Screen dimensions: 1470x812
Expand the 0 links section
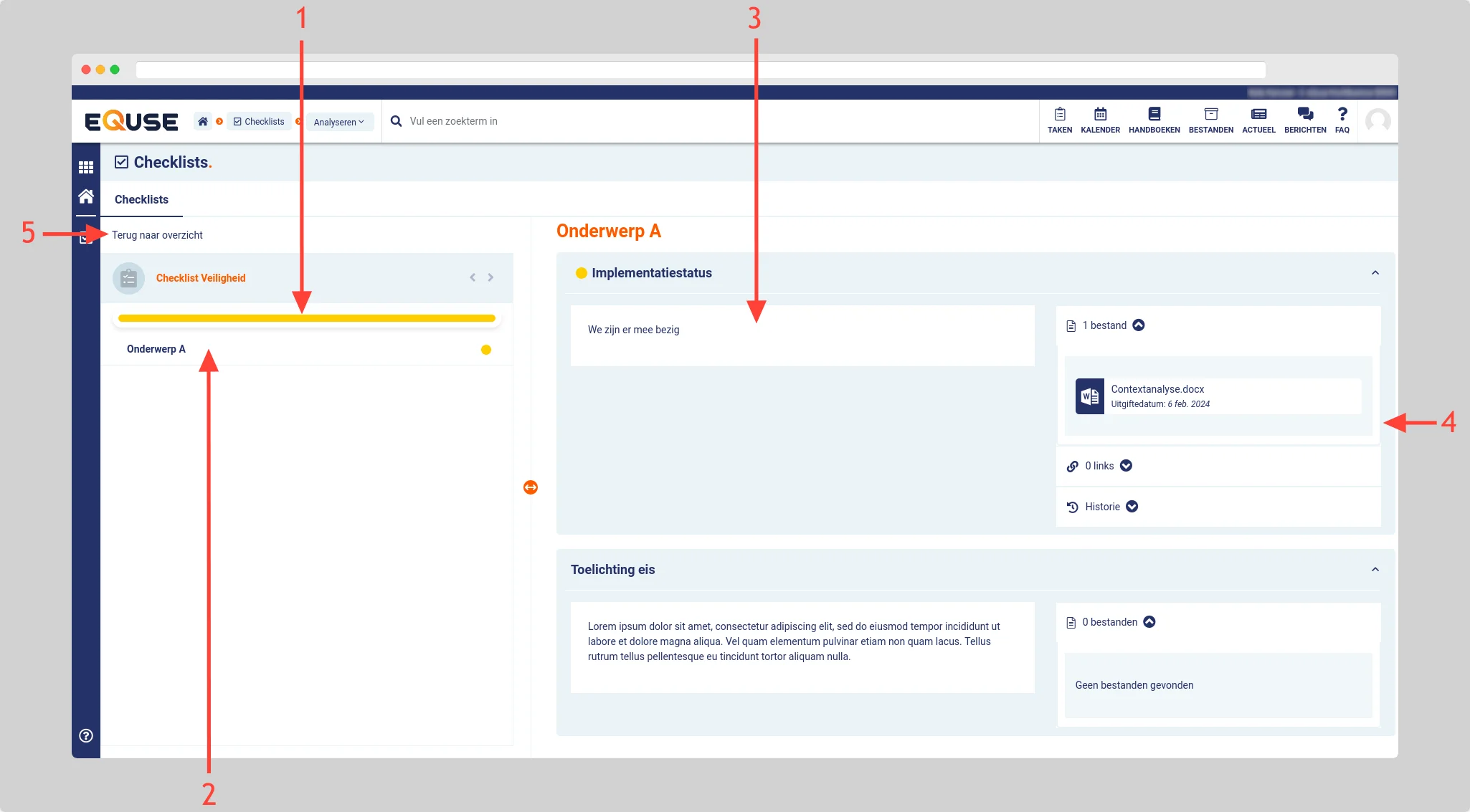click(x=1126, y=466)
